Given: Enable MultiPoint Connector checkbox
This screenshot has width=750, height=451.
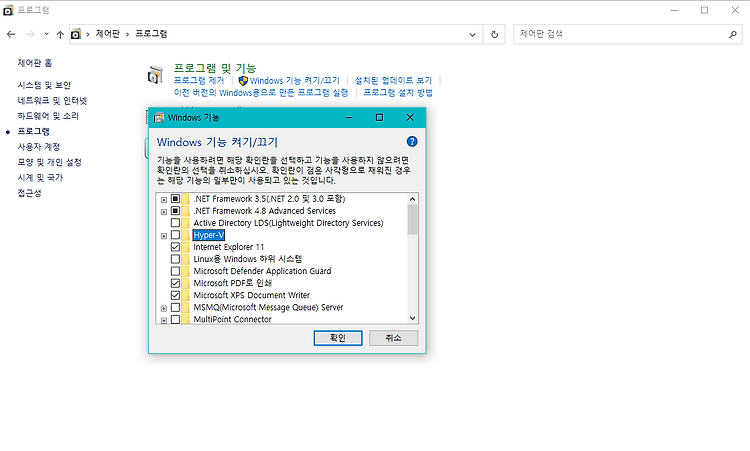Looking at the screenshot, I should [x=176, y=319].
